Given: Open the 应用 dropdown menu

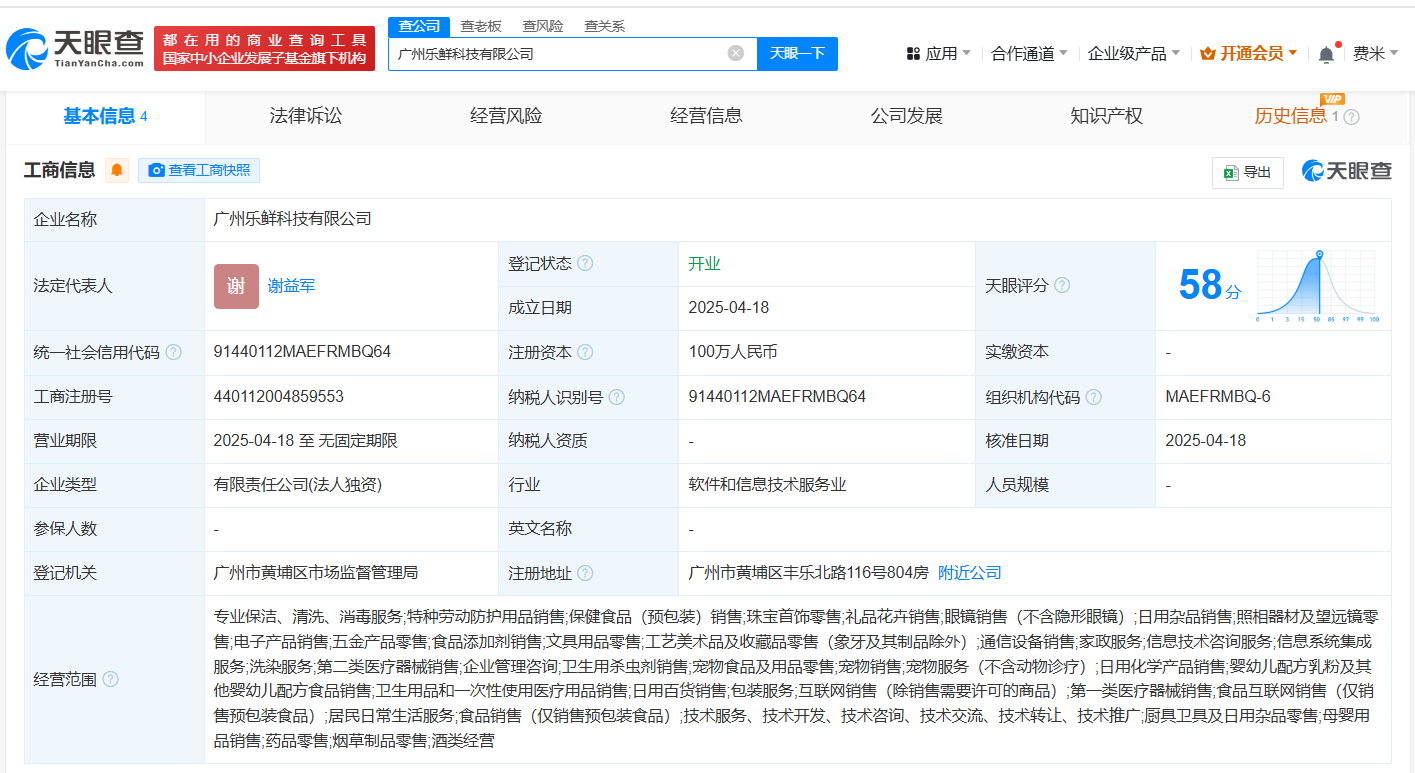Looking at the screenshot, I should [937, 52].
